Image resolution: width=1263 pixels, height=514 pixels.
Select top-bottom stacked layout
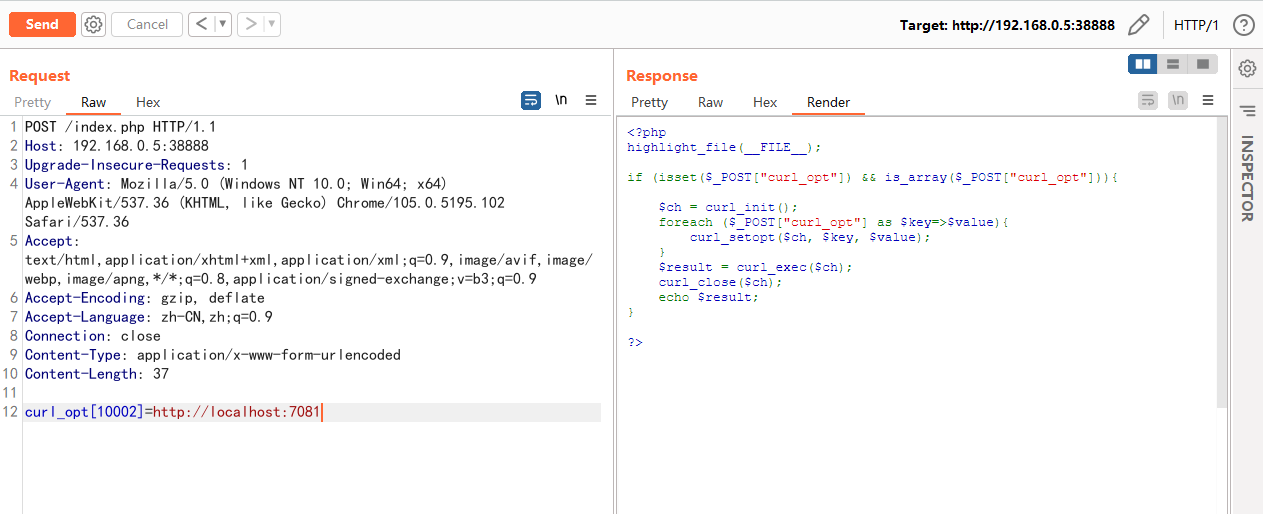point(1172,64)
